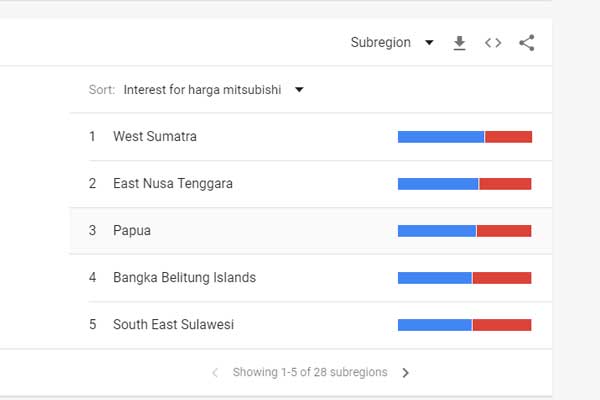Click West Sumatra red interest bar
Image resolution: width=600 pixels, height=400 pixels.
(509, 137)
